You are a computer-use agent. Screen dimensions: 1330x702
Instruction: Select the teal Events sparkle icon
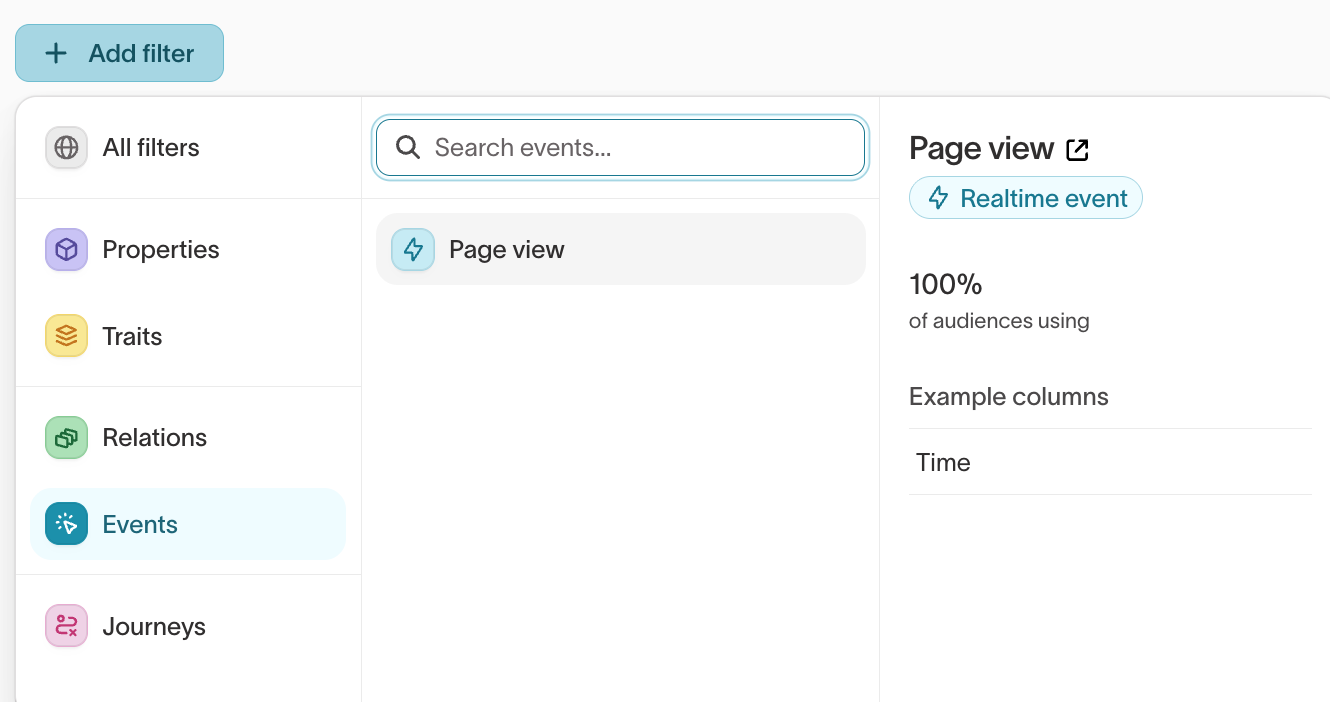[x=65, y=523]
